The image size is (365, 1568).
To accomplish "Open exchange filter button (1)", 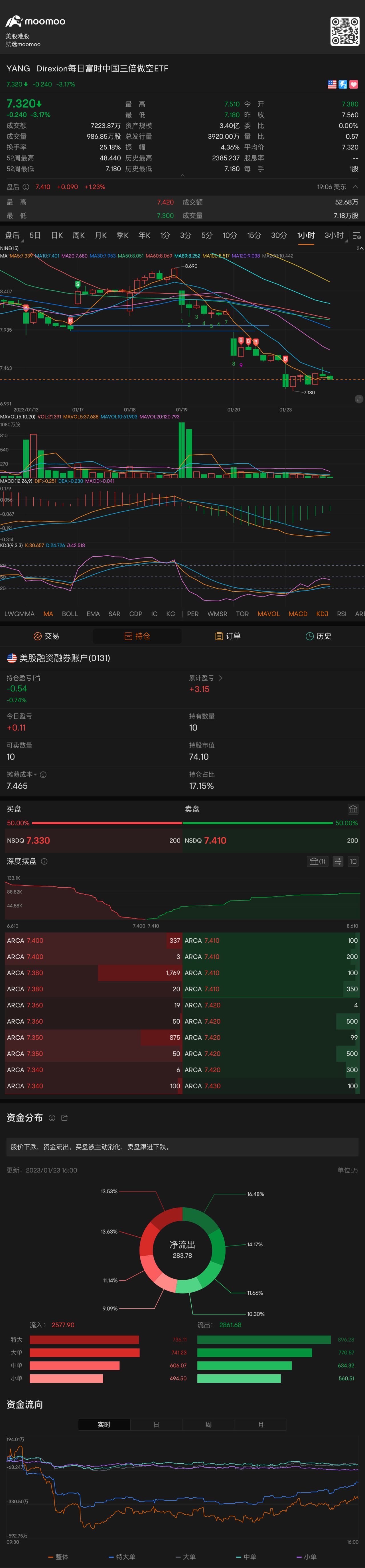I will pos(318,861).
